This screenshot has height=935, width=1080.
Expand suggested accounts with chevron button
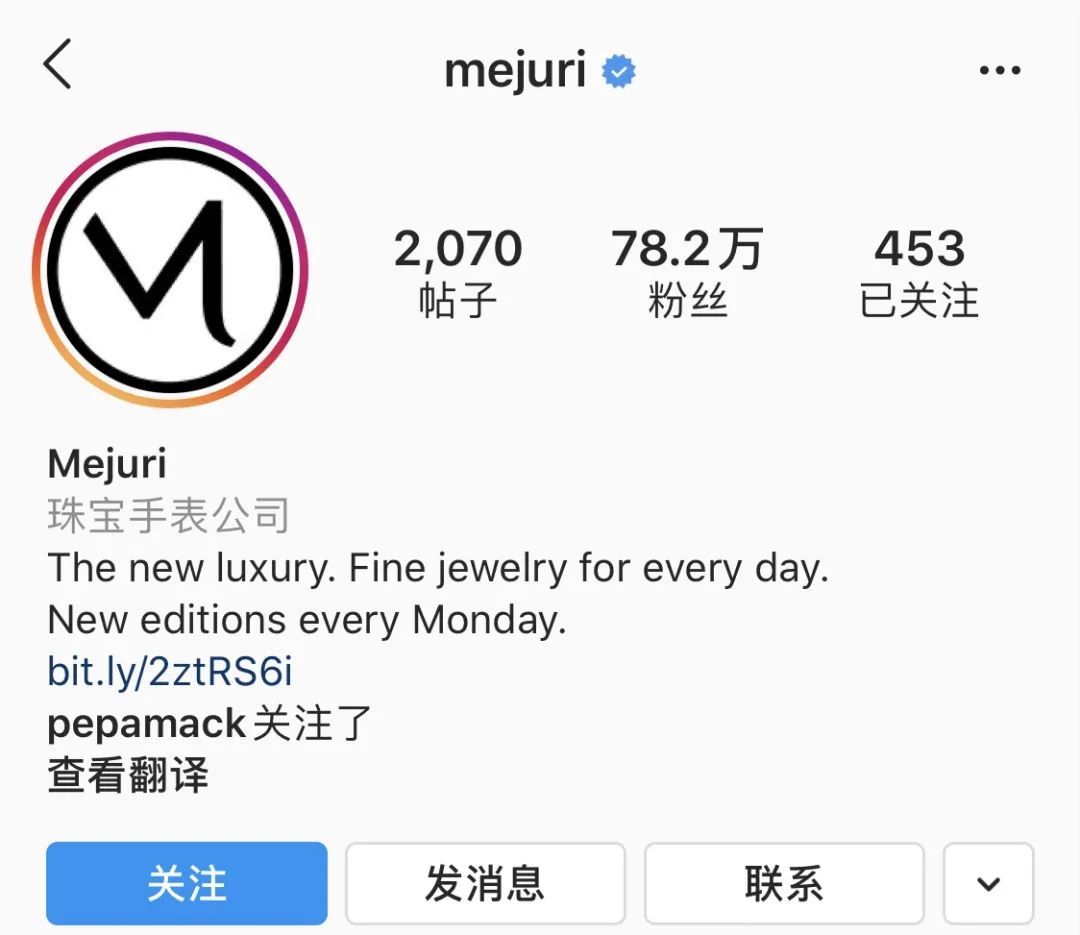(x=988, y=883)
